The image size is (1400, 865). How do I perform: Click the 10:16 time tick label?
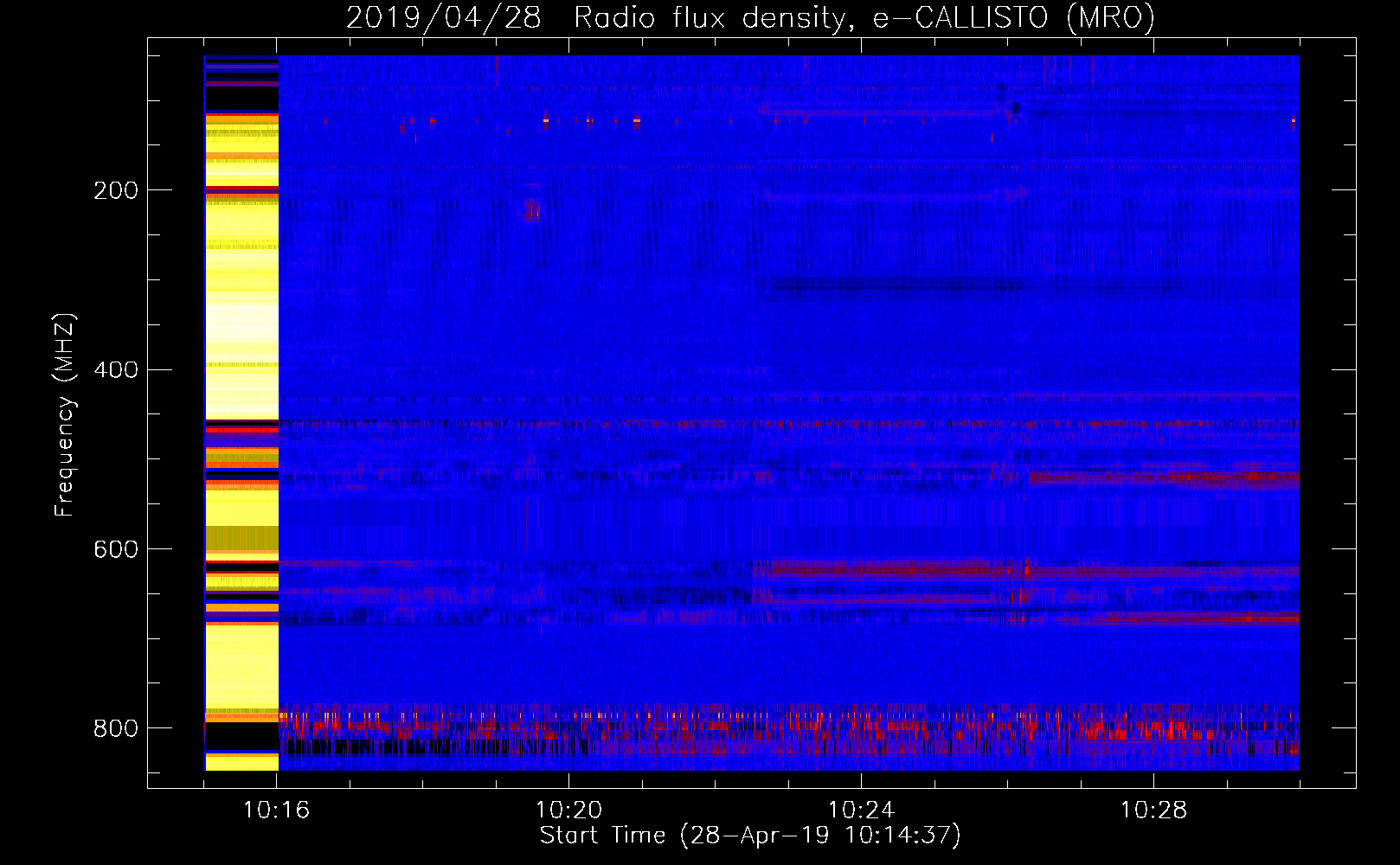(277, 811)
